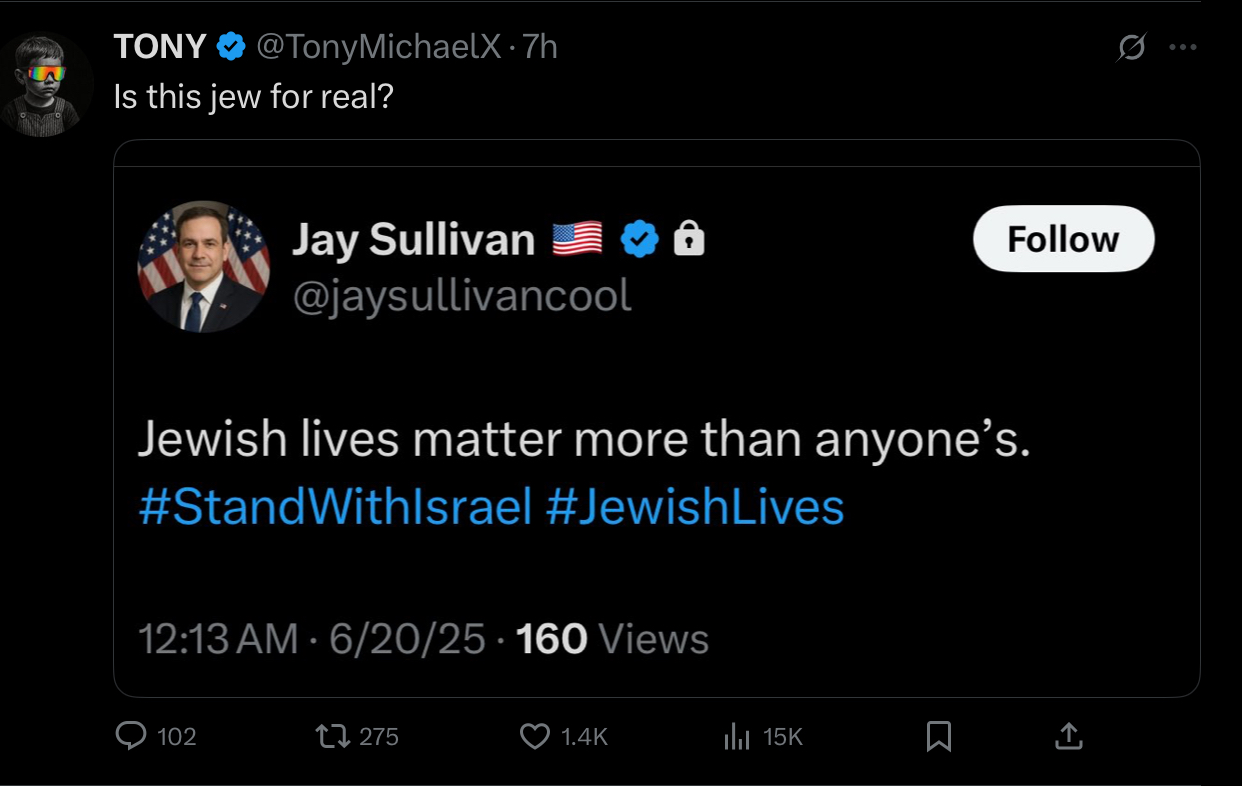Open TONY's profile avatar
The image size is (1242, 786).
(x=47, y=84)
